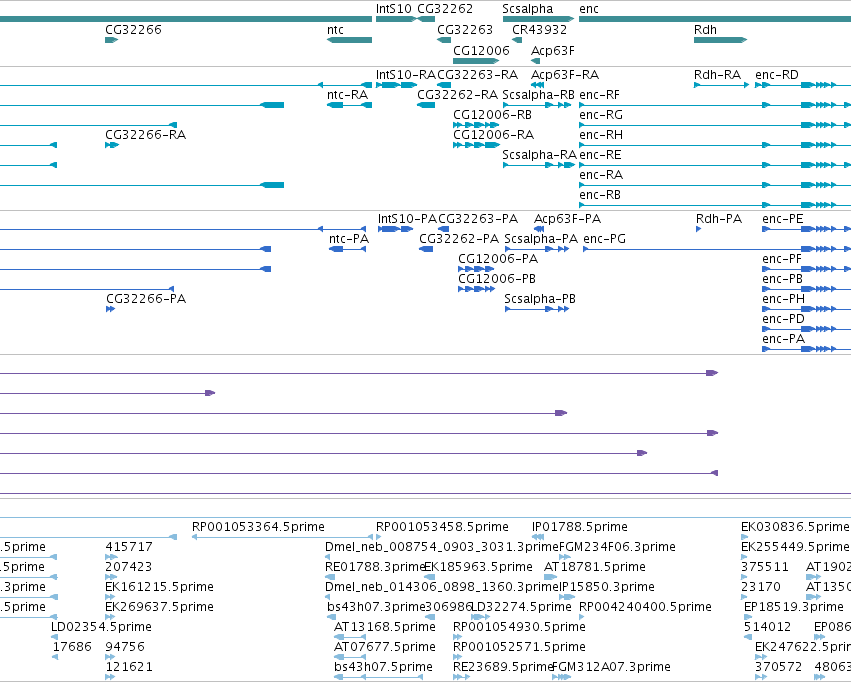851x682 pixels.
Task: Select the ntc gene feature arrow
Action: pyautogui.click(x=350, y=40)
